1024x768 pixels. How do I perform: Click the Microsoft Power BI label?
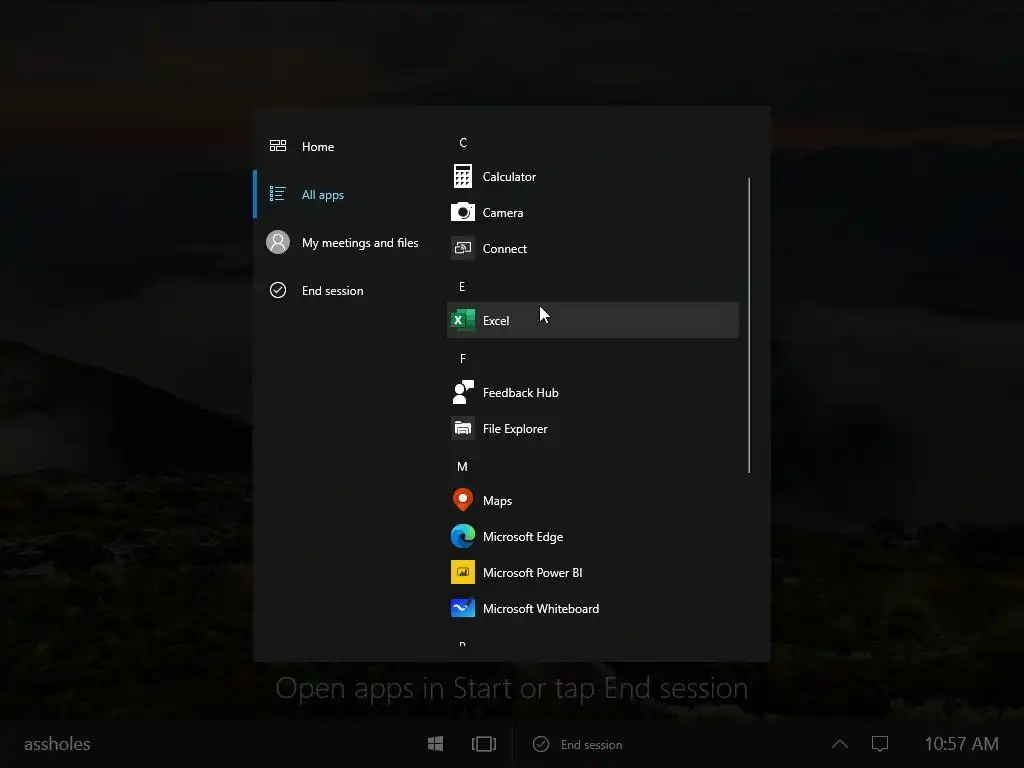(x=532, y=573)
